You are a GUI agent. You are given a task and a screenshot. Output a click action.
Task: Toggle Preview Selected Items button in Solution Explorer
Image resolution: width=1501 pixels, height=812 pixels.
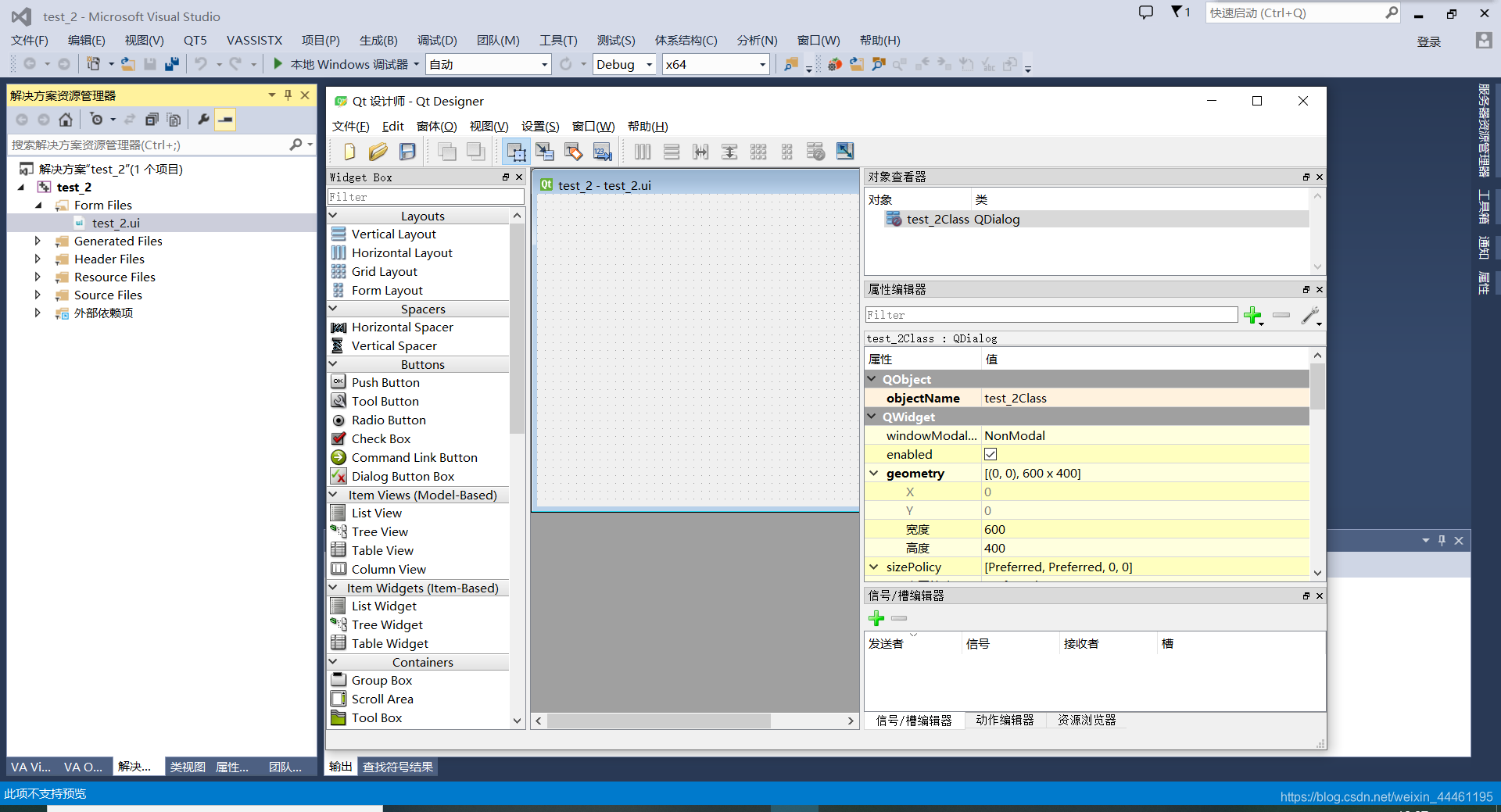pyautogui.click(x=225, y=120)
